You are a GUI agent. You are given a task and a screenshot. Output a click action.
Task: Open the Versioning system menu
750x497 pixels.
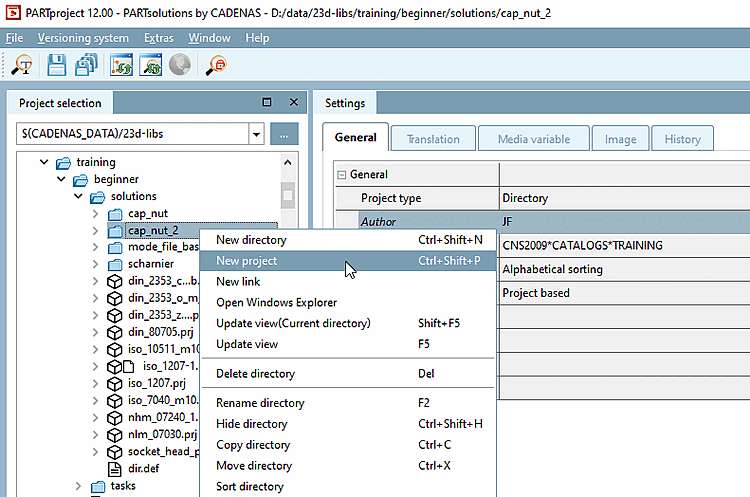click(83, 38)
